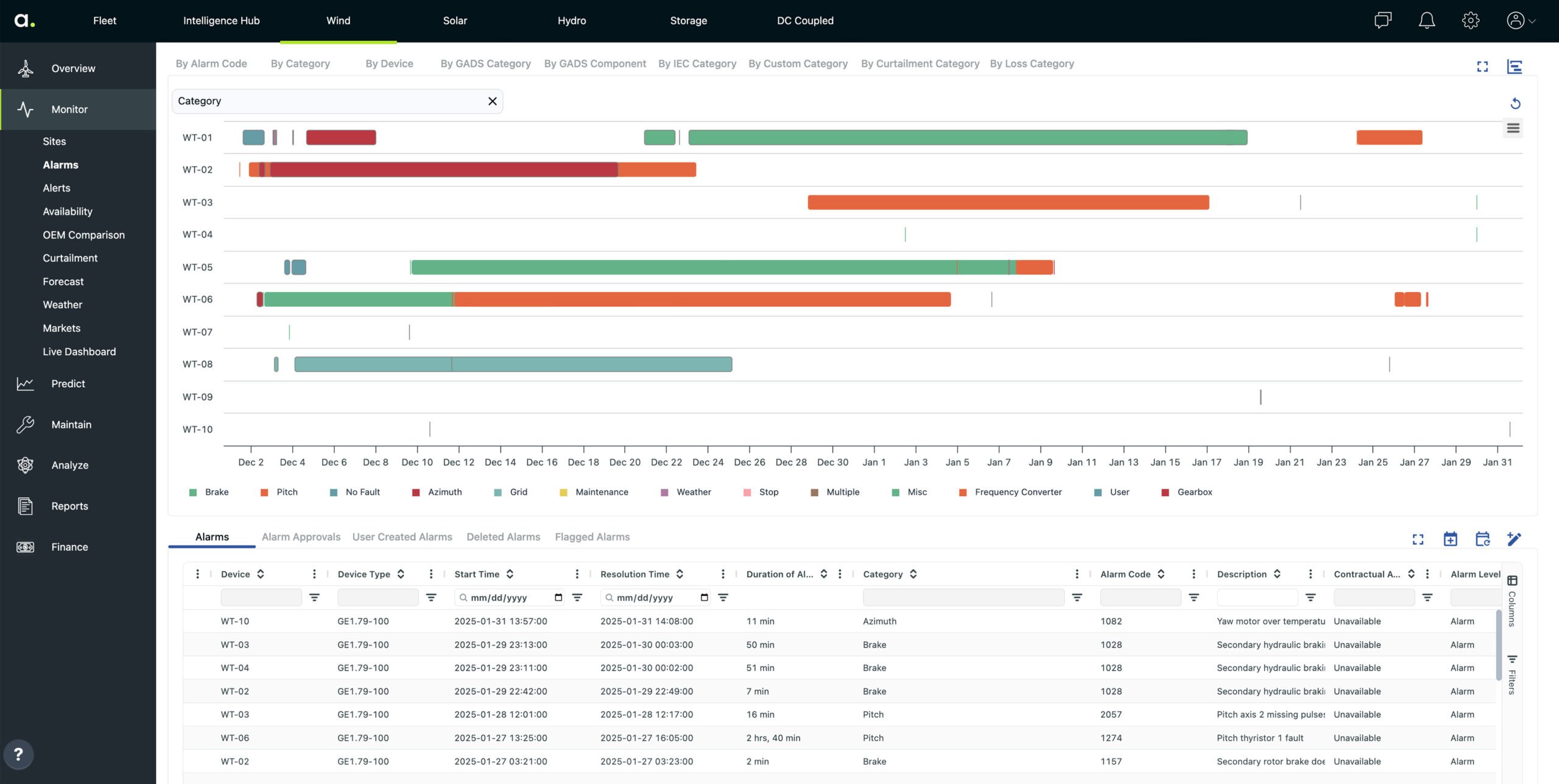Clear the Category field with X
Viewport: 1559px width, 784px height.
(x=492, y=101)
